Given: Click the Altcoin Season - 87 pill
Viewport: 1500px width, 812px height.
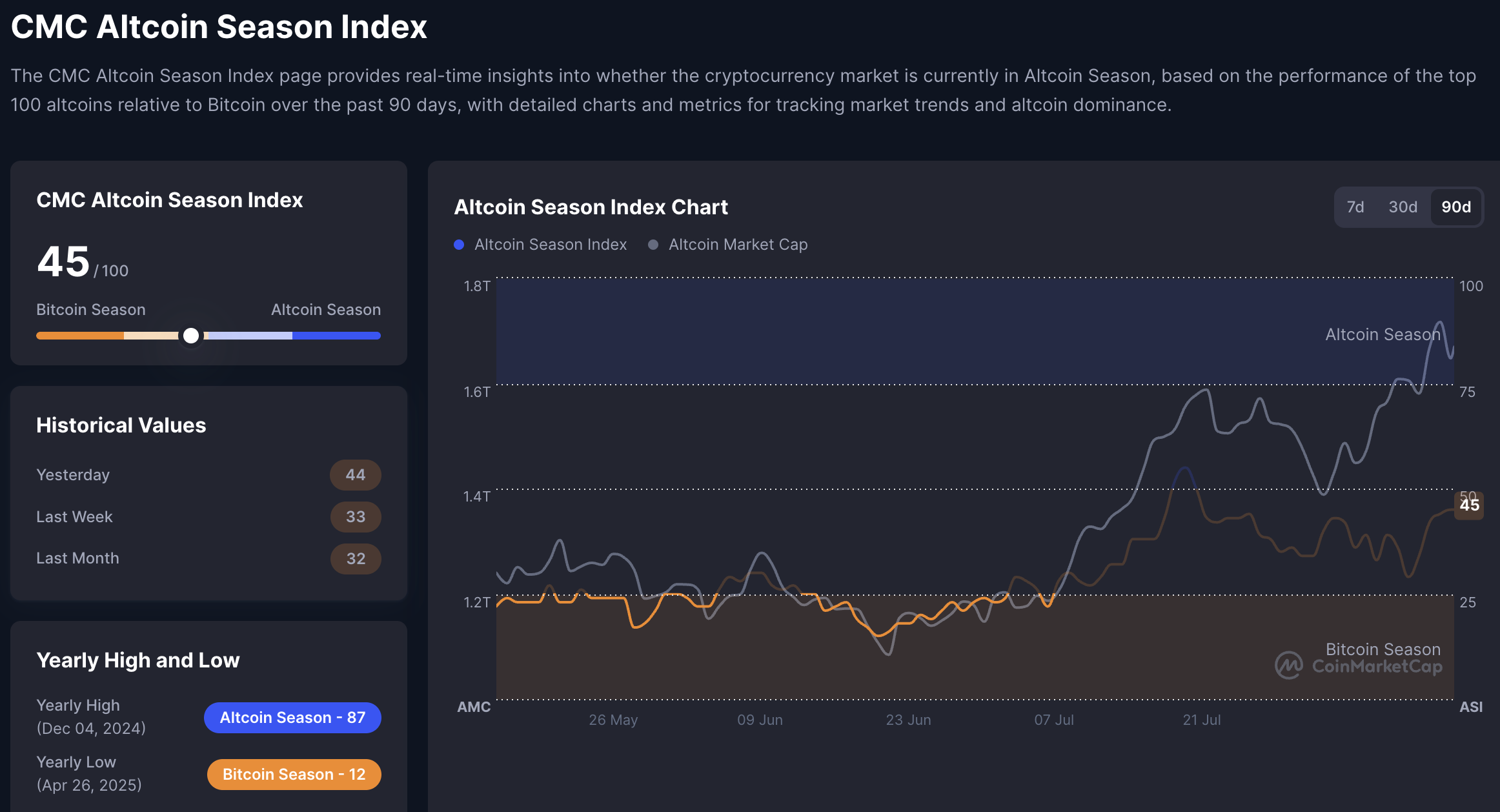Looking at the screenshot, I should pyautogui.click(x=292, y=718).
